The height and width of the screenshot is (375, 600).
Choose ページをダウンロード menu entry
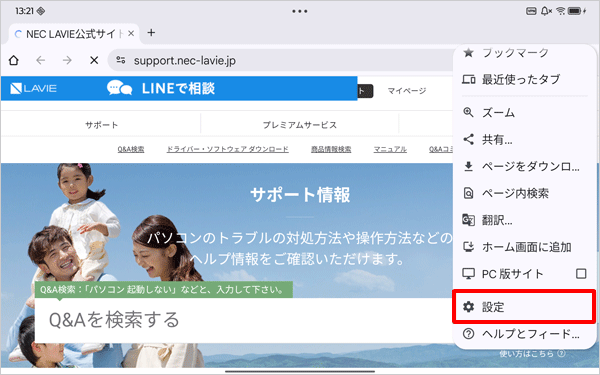[x=524, y=166]
